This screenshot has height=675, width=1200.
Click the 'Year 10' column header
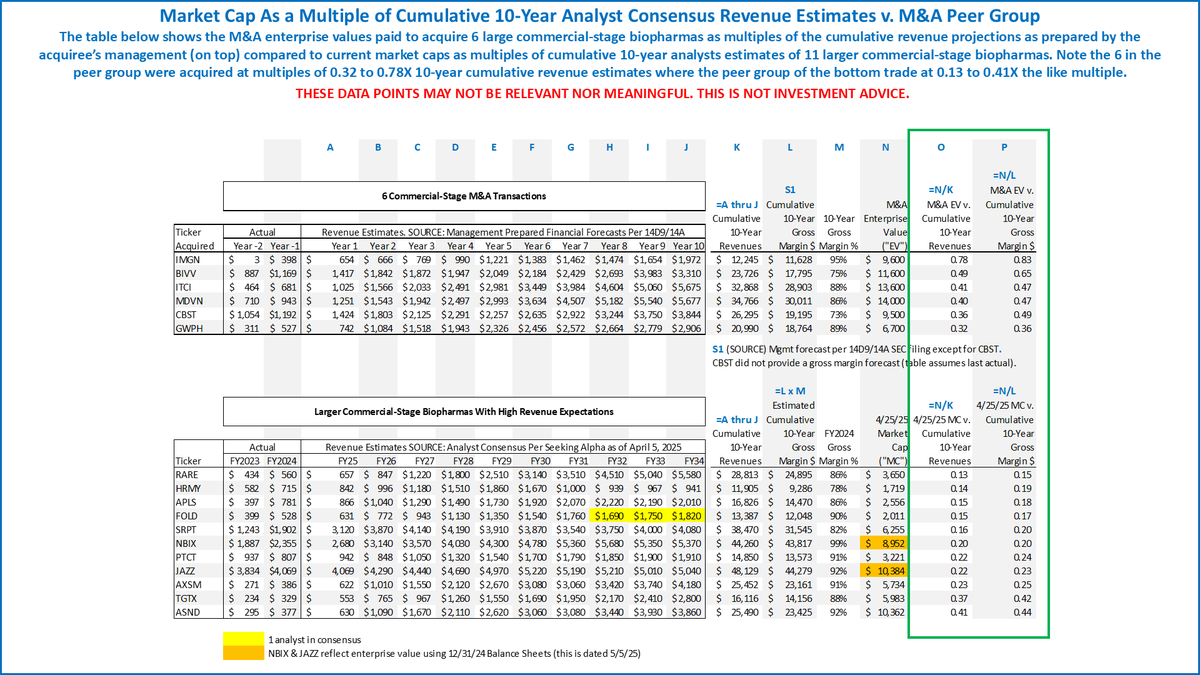tap(688, 248)
